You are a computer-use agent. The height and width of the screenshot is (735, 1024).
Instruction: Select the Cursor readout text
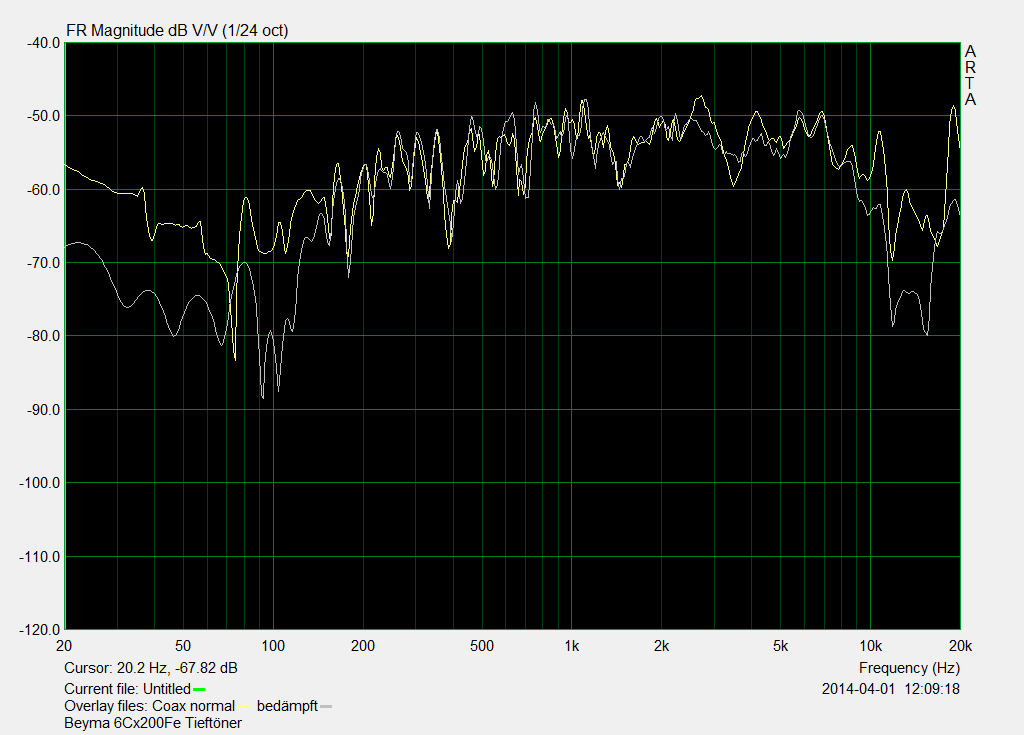click(151, 667)
